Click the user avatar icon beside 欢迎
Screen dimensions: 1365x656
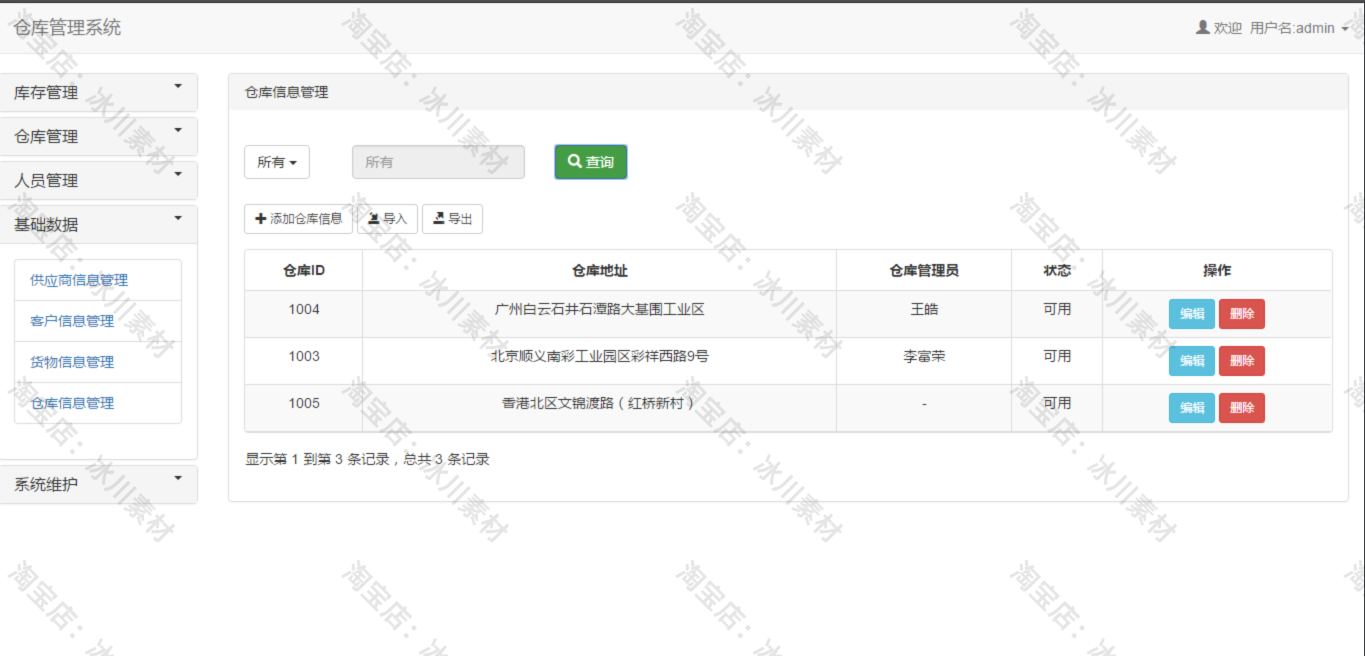coord(1203,27)
